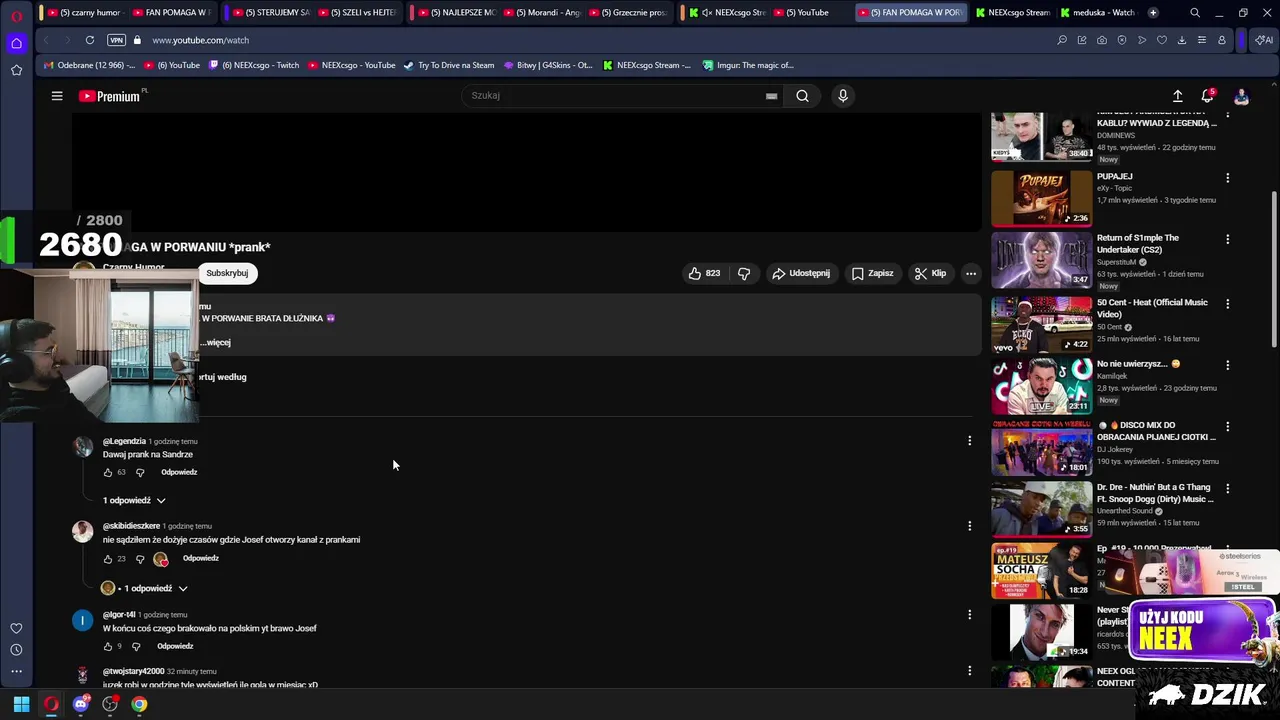This screenshot has height=720, width=1280.
Task: Expand 1 odpowiedź under @Legendzia's comment
Action: pos(134,500)
